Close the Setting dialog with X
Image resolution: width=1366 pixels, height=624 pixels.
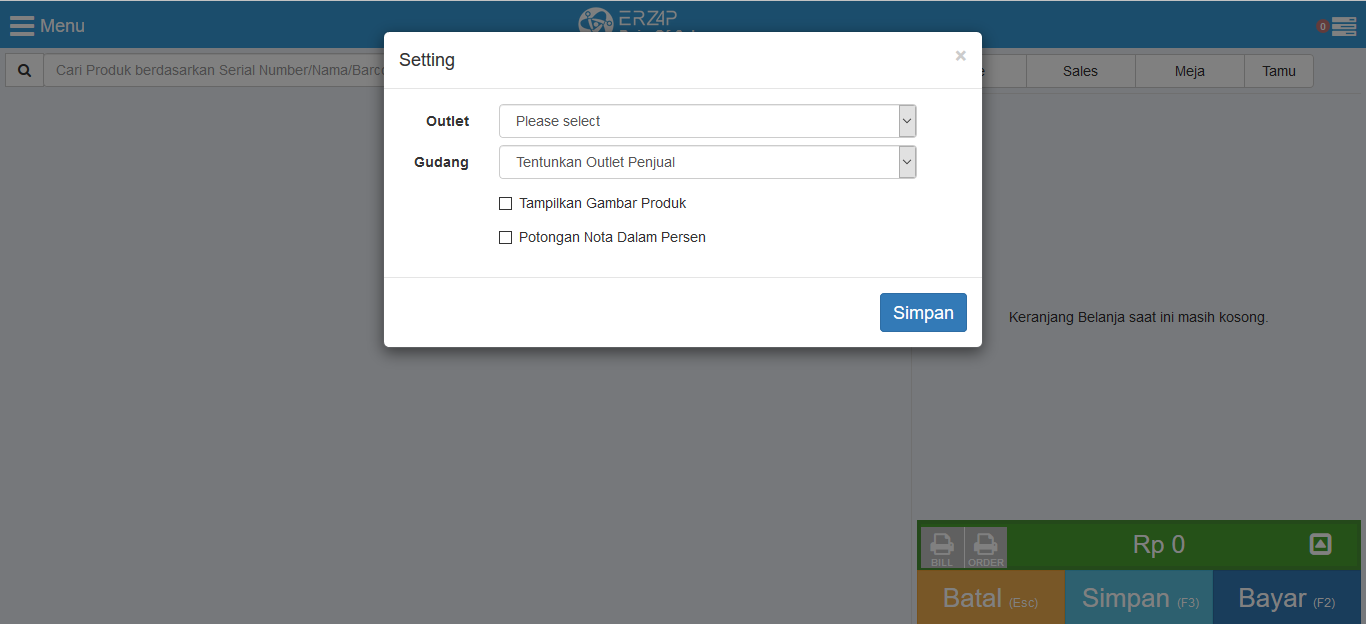pos(960,56)
